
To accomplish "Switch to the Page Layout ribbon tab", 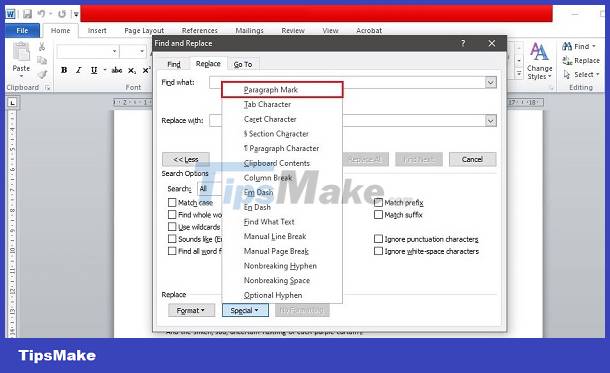I will (144, 30).
